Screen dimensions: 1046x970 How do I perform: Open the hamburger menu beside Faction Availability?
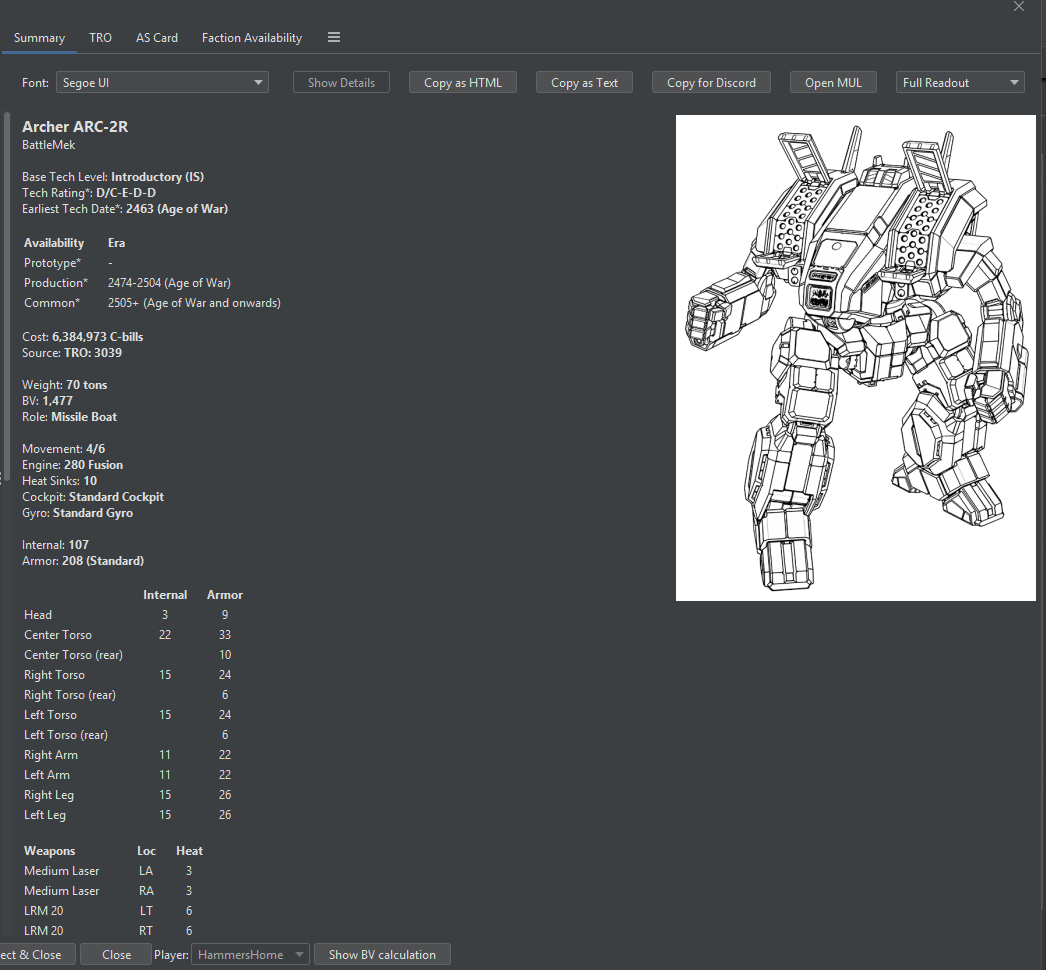[x=334, y=37]
